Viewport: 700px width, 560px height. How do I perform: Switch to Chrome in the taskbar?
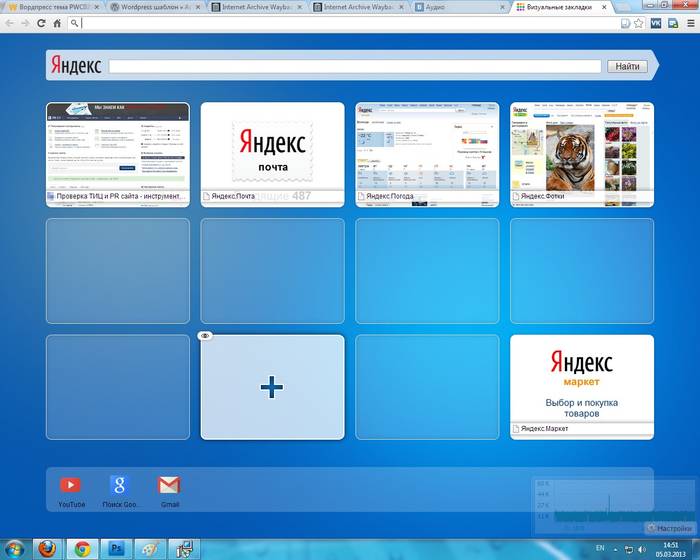click(x=82, y=549)
